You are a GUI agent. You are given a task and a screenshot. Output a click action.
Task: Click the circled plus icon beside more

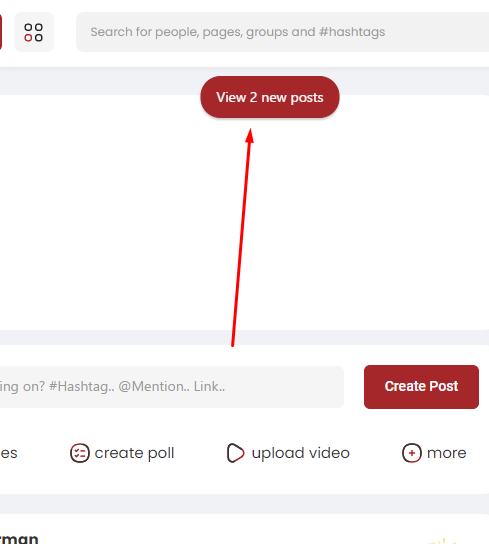tap(412, 453)
